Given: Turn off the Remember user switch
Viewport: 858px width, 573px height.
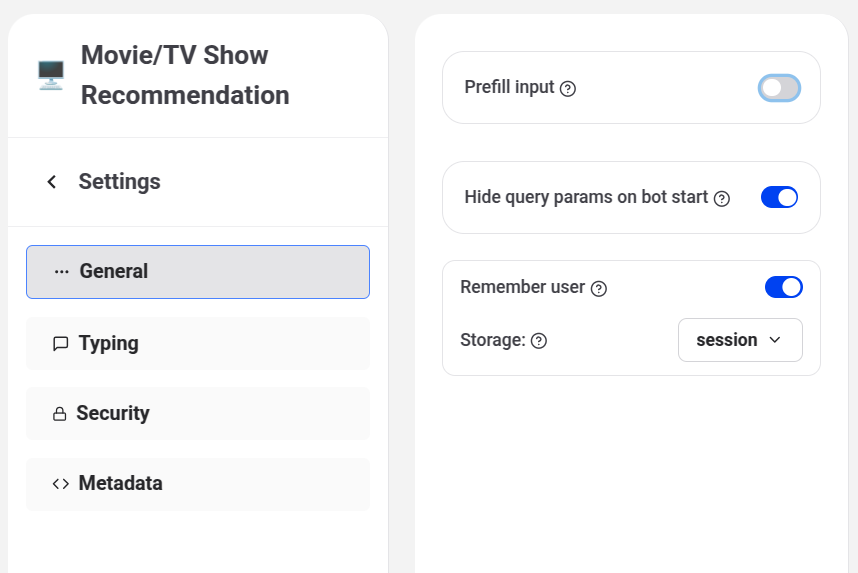Looking at the screenshot, I should [x=783, y=288].
